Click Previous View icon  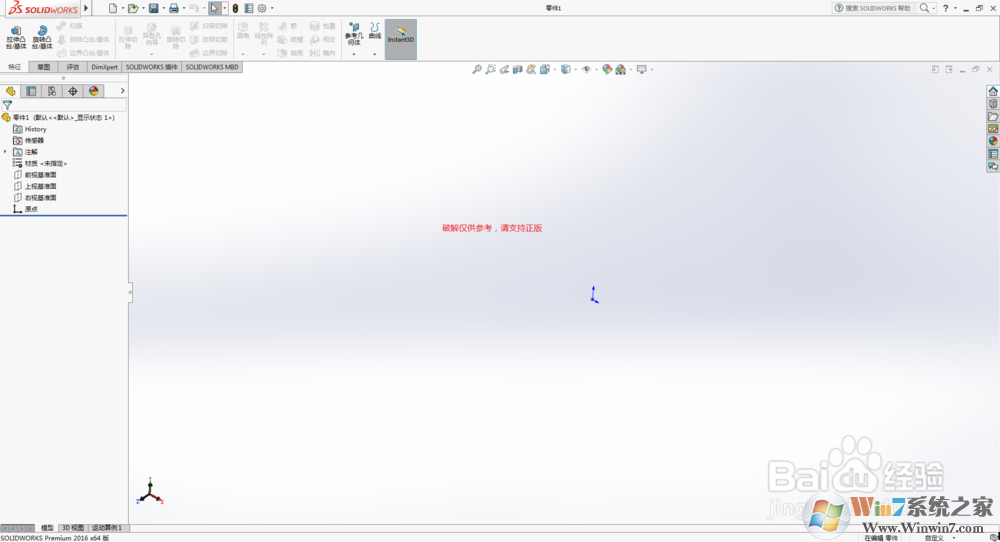coord(504,70)
